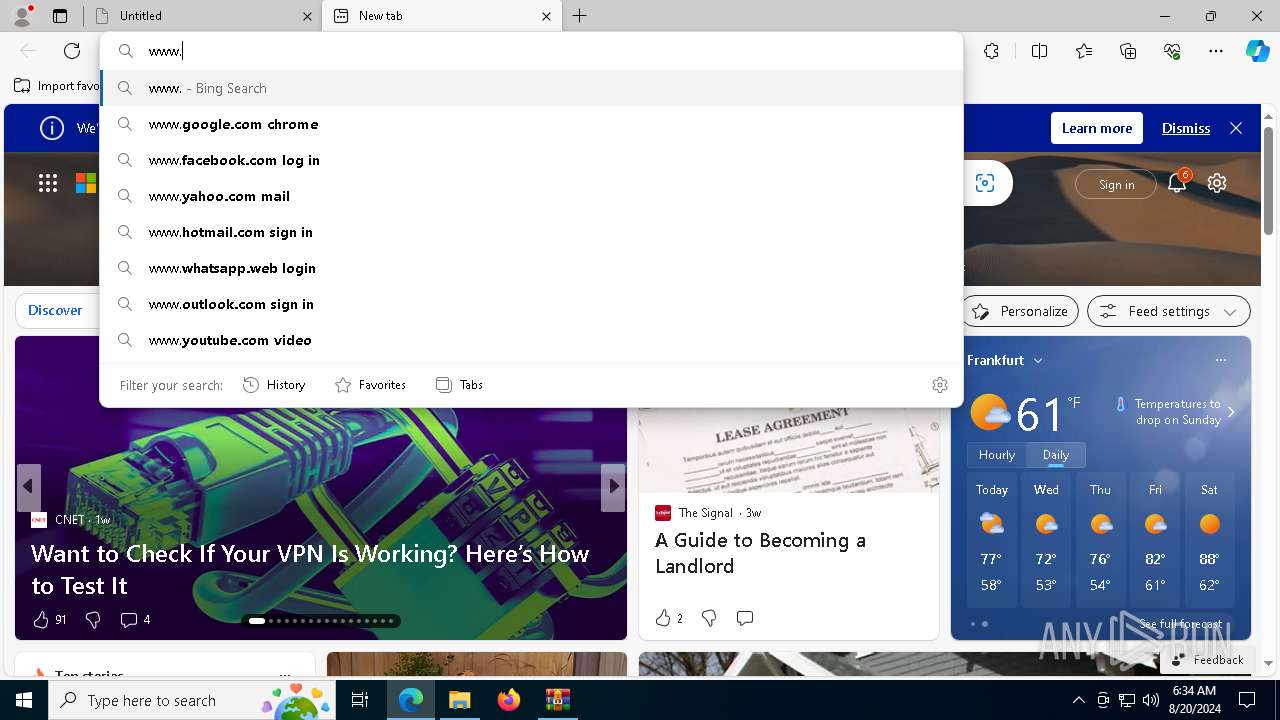This screenshot has width=1280, height=720.
Task: Open the Personalize button
Action: (x=1020, y=311)
